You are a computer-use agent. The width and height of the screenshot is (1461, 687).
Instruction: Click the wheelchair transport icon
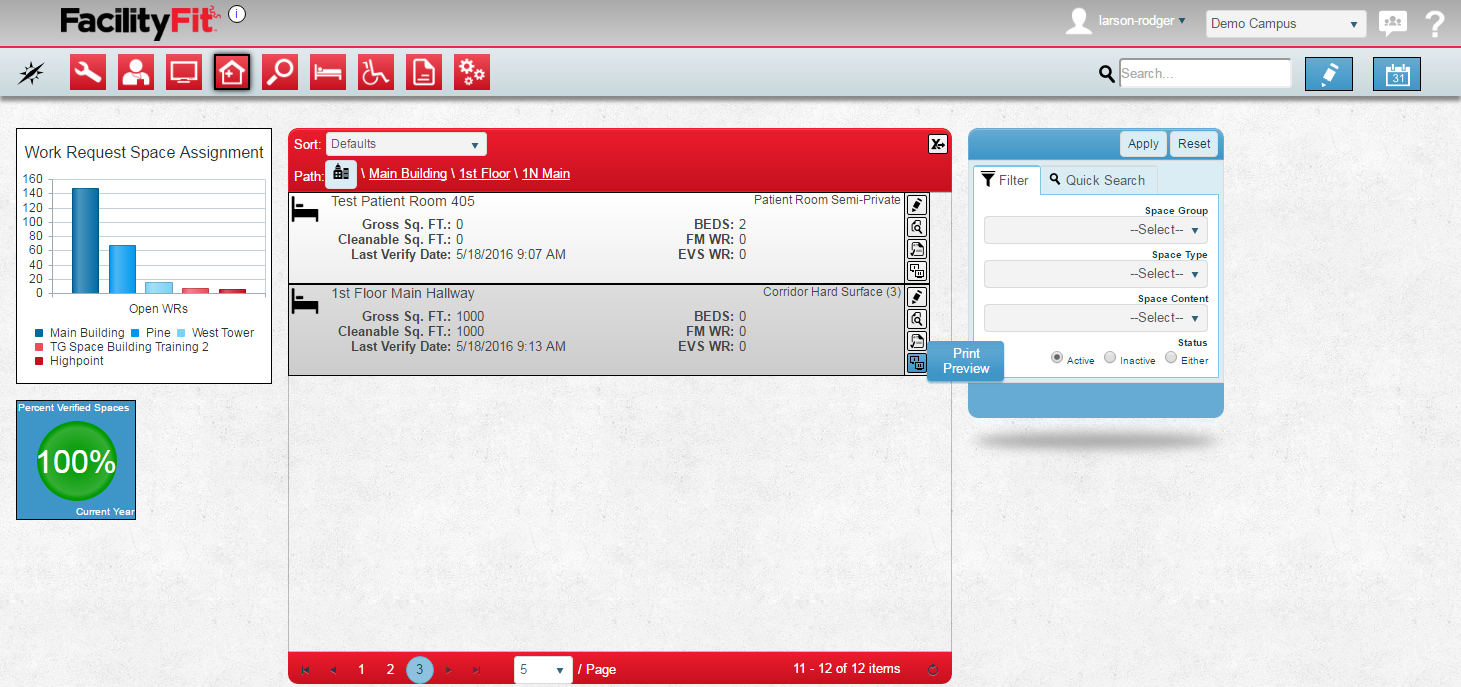pyautogui.click(x=376, y=72)
